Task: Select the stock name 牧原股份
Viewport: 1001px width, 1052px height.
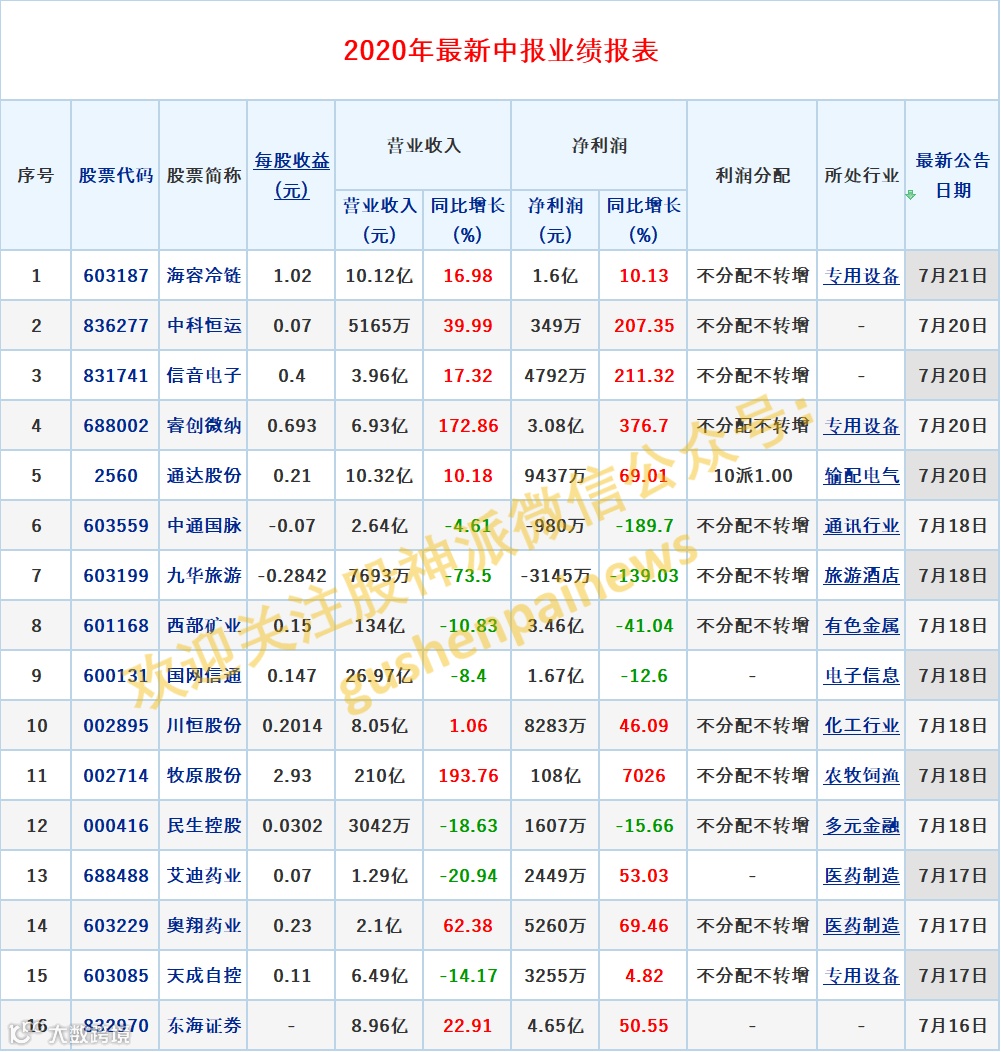Action: click(204, 776)
